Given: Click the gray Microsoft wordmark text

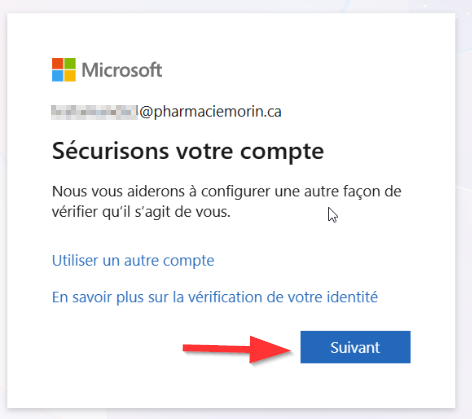Looking at the screenshot, I should click(122, 70).
